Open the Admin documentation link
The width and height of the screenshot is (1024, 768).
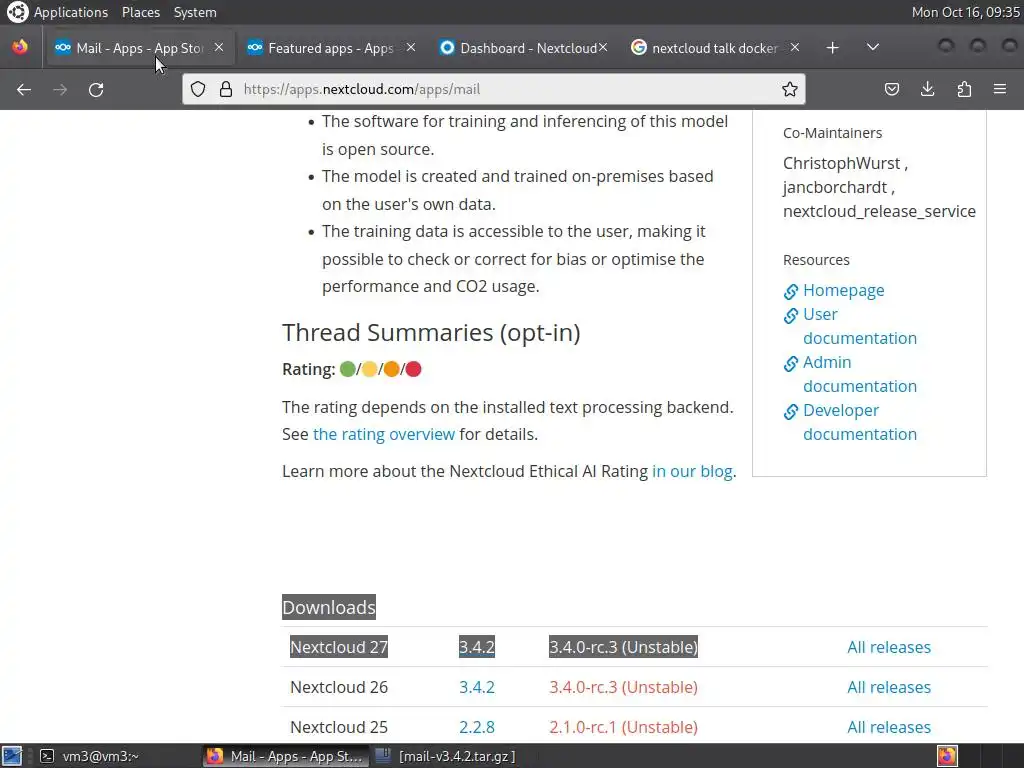[x=859, y=374]
